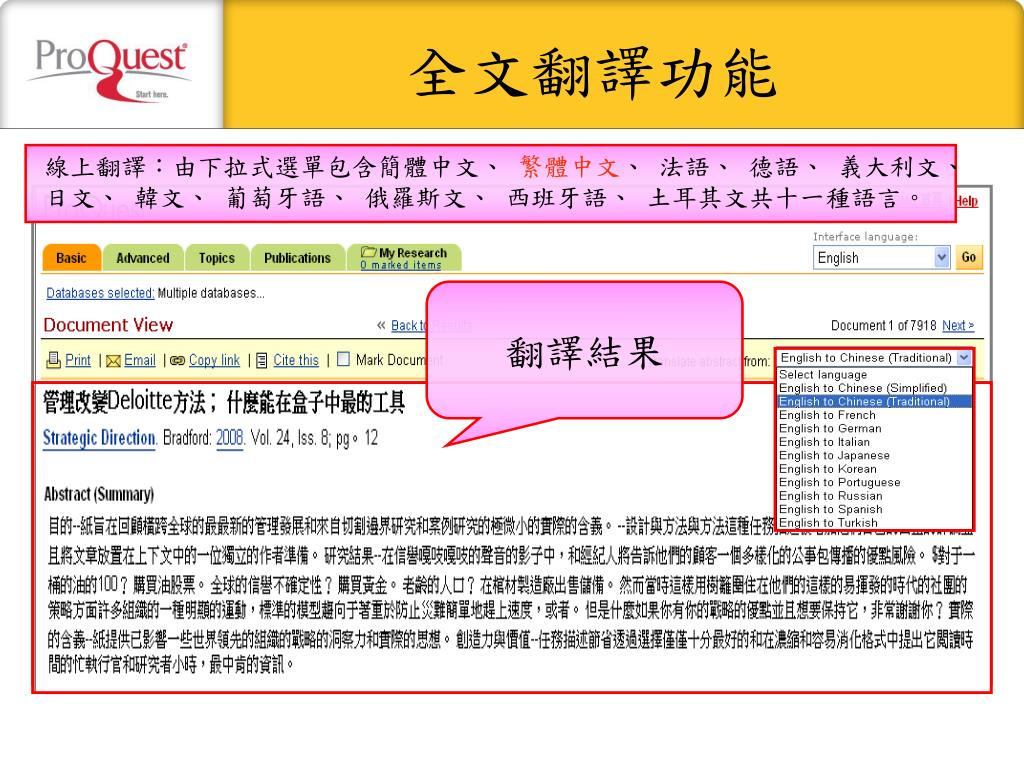The image size is (1024, 768).
Task: Open the Databases selected link
Action: pyautogui.click(x=100, y=293)
